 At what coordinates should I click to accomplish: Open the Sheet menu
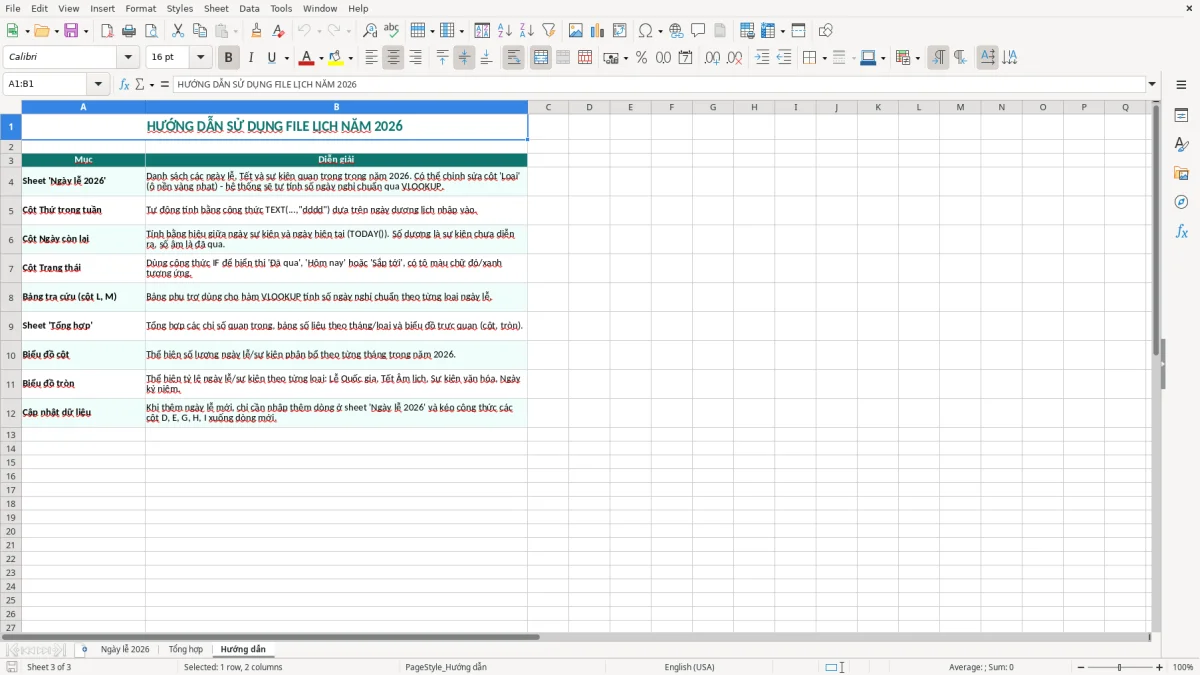[216, 8]
